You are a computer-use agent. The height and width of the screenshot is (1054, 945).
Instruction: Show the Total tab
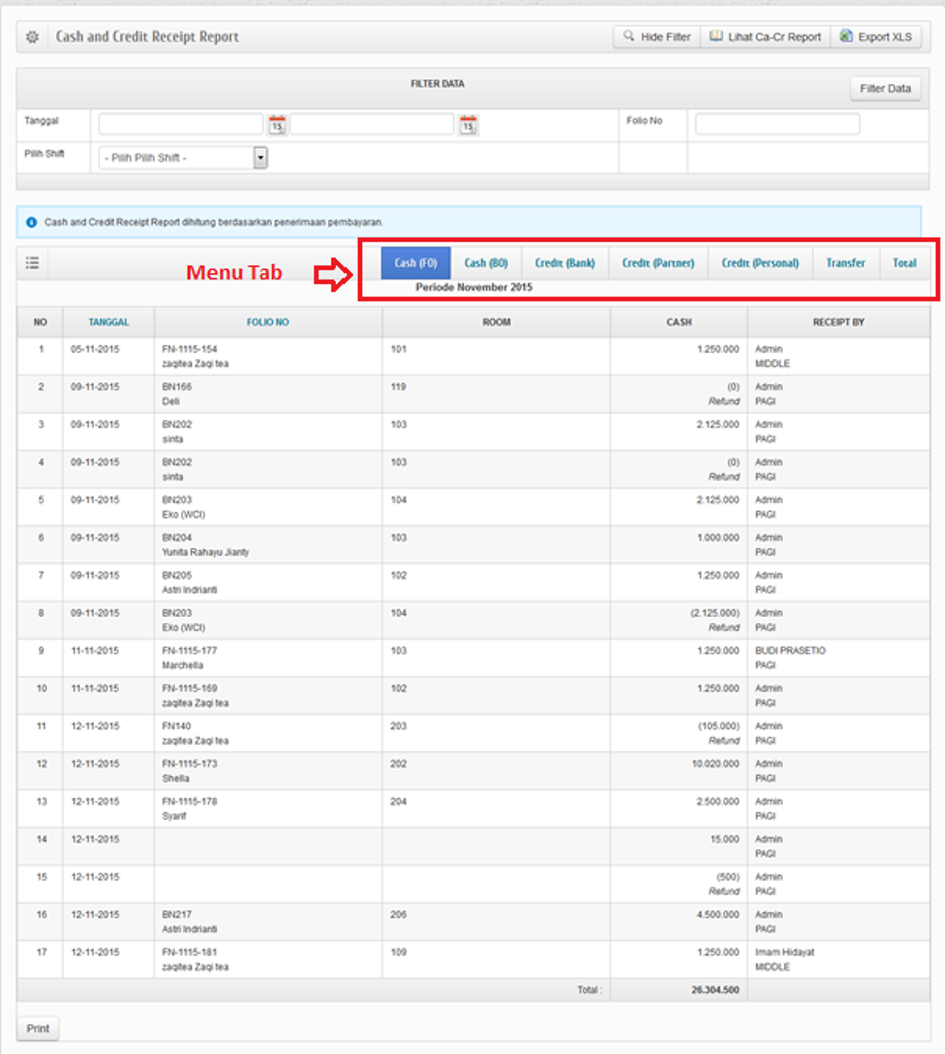click(x=904, y=263)
